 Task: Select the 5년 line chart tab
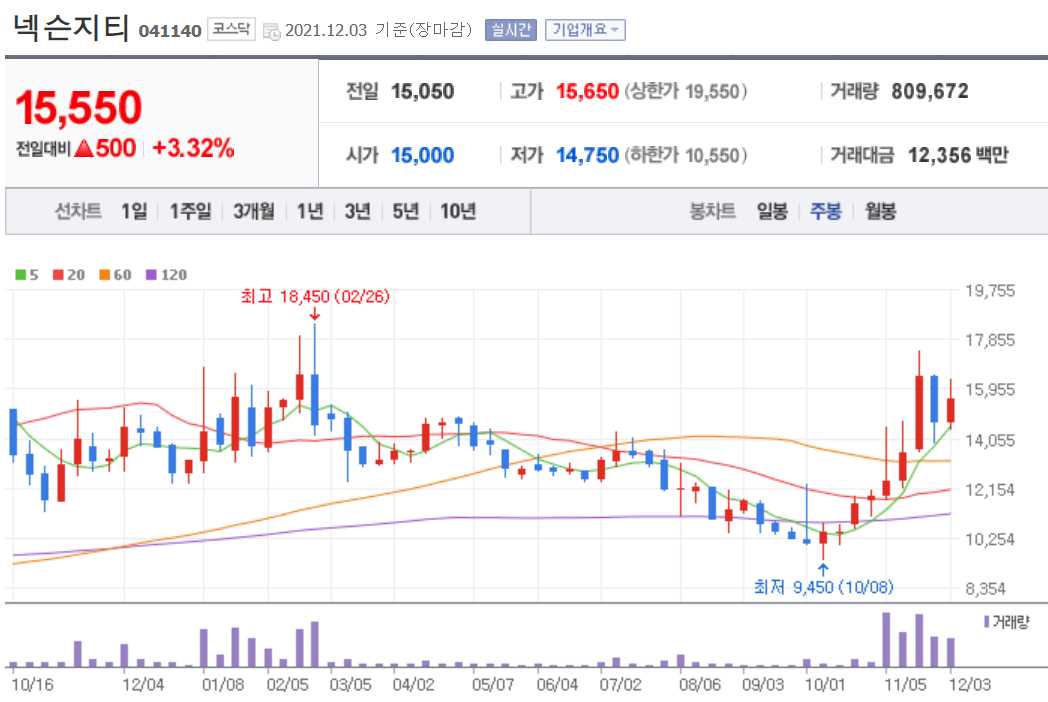(405, 211)
